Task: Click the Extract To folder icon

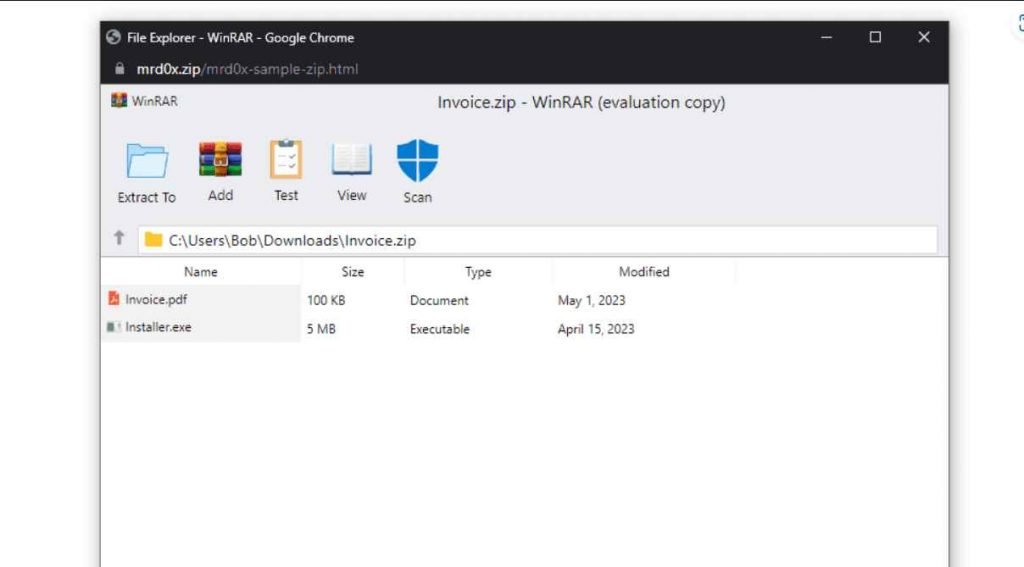Action: (147, 161)
